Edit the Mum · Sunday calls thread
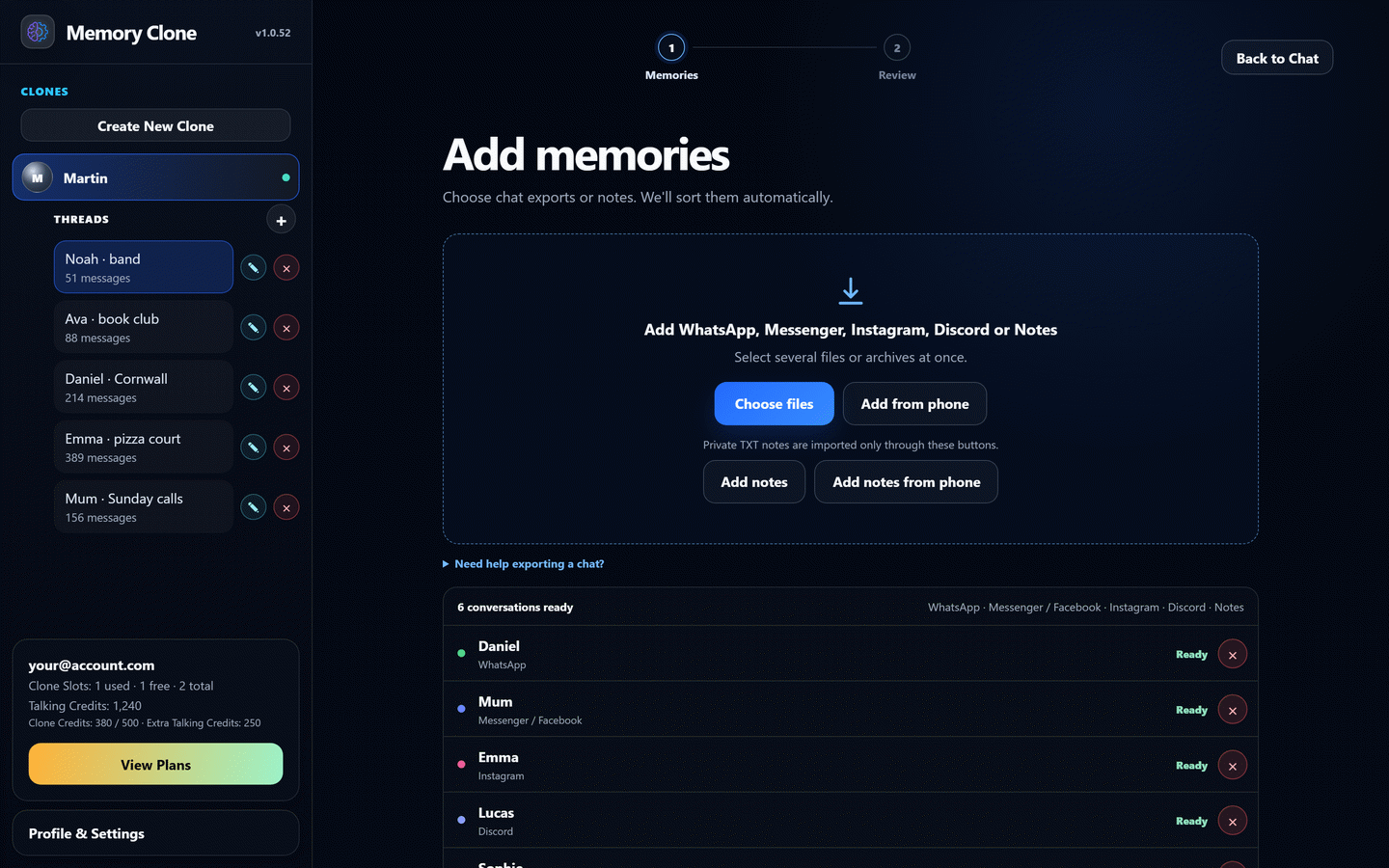 (x=253, y=507)
